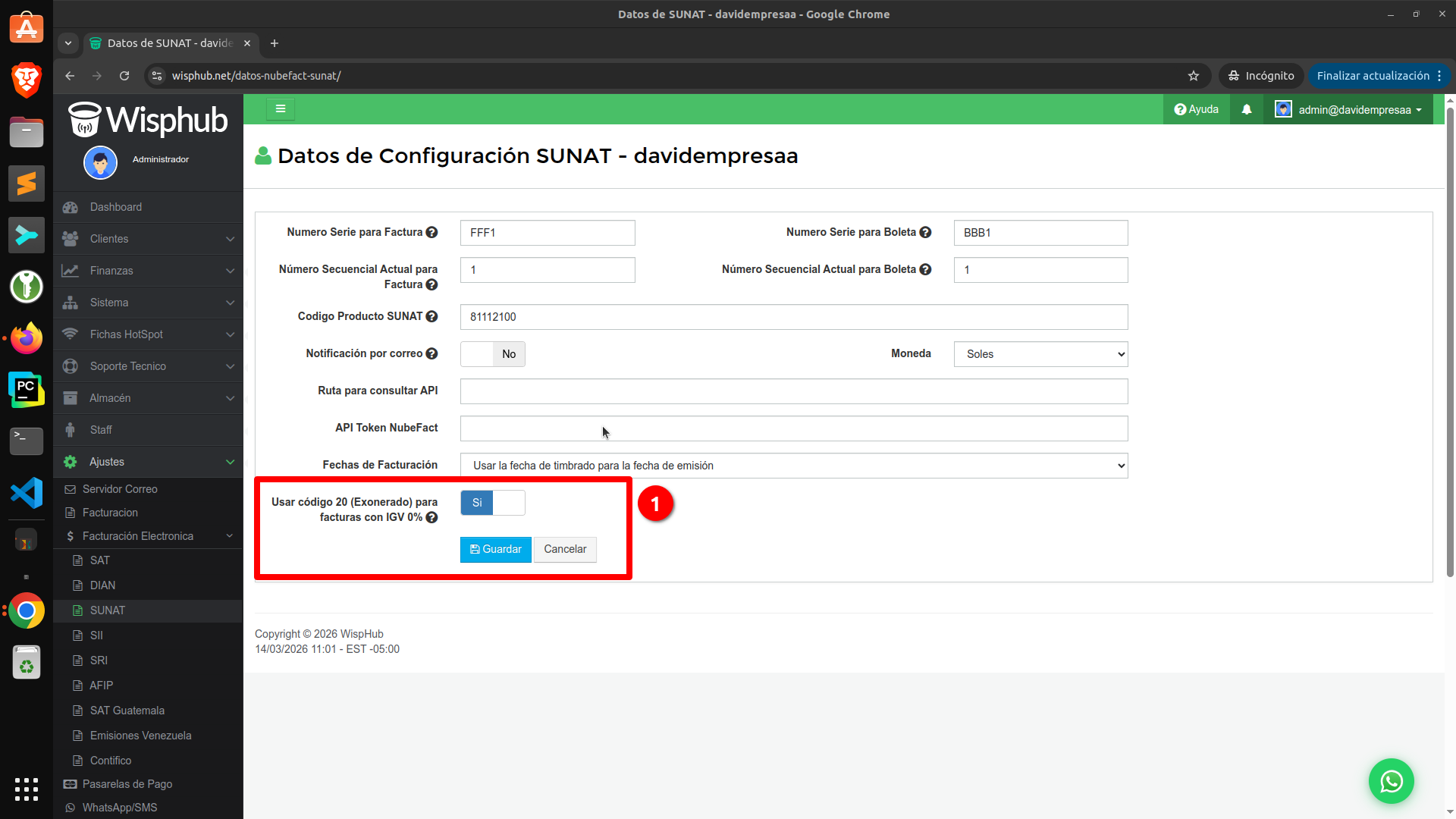Click the Cancelar button
1456x819 pixels.
(565, 550)
